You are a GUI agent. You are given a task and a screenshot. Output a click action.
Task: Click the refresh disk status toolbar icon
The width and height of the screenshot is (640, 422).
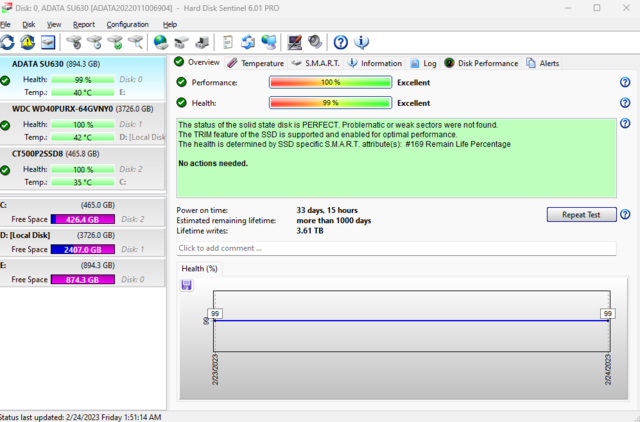(x=9, y=42)
